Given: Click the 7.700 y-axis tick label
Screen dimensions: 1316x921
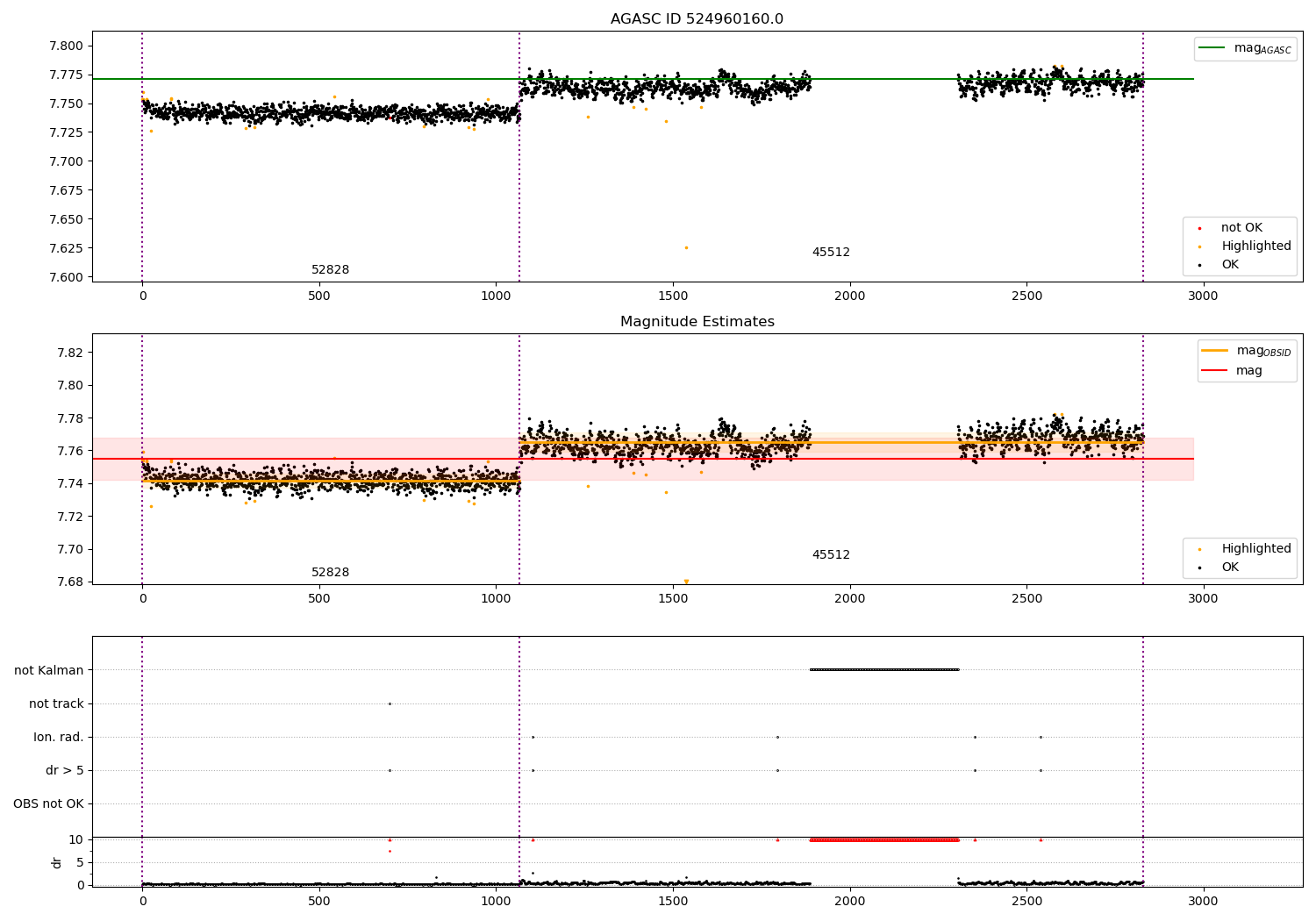Looking at the screenshot, I should [x=66, y=161].
